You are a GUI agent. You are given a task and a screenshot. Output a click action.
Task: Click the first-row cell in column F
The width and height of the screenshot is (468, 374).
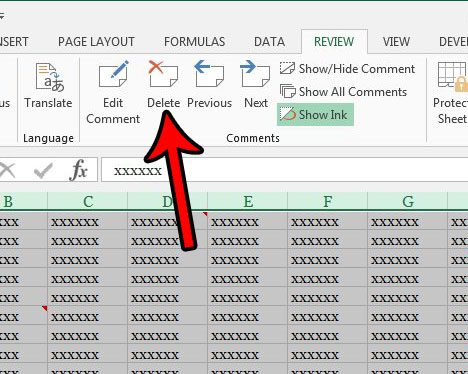coord(328,221)
